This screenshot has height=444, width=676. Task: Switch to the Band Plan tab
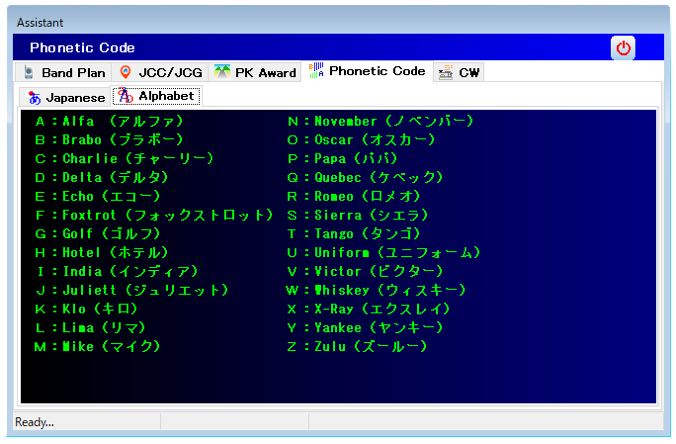coord(64,72)
